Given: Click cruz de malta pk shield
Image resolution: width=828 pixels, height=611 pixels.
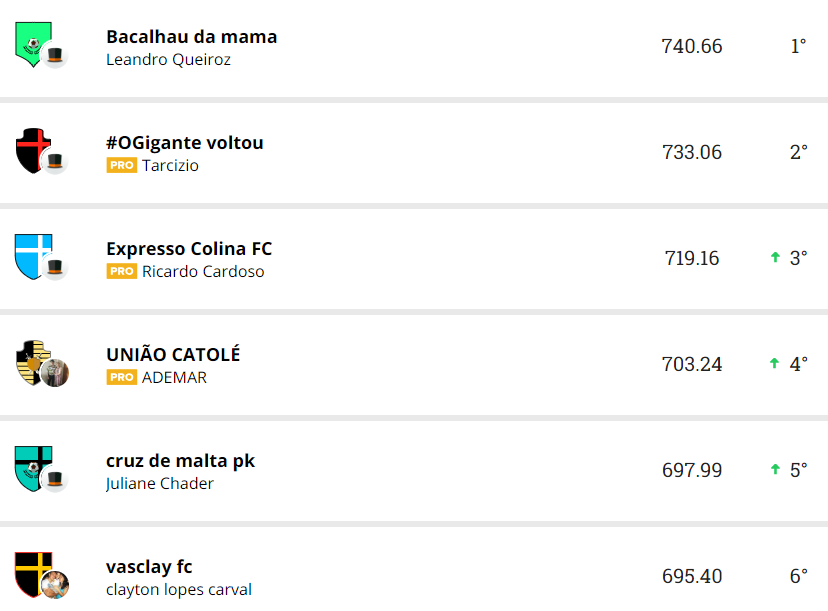Looking at the screenshot, I should (x=30, y=467).
